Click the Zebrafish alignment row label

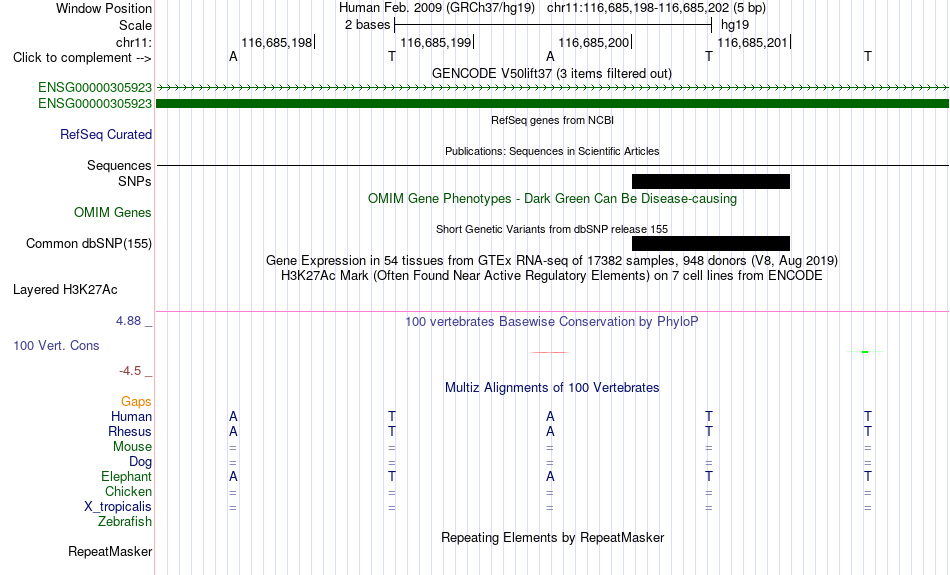(125, 521)
